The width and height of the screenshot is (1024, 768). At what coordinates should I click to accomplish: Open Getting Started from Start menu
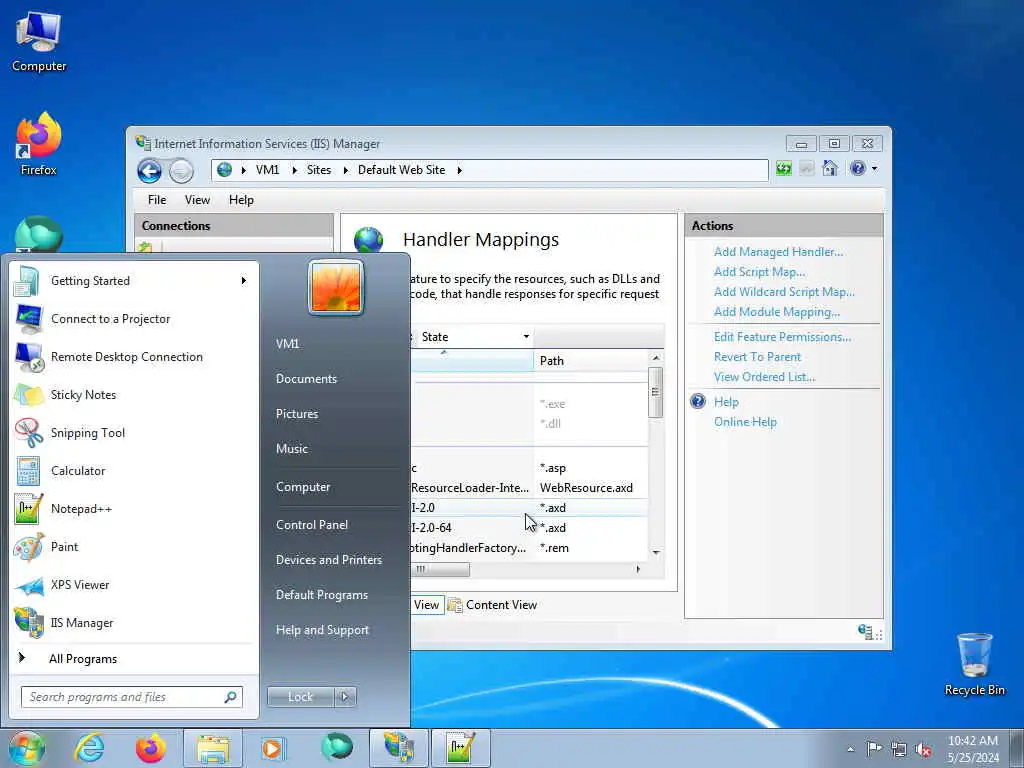(x=134, y=281)
